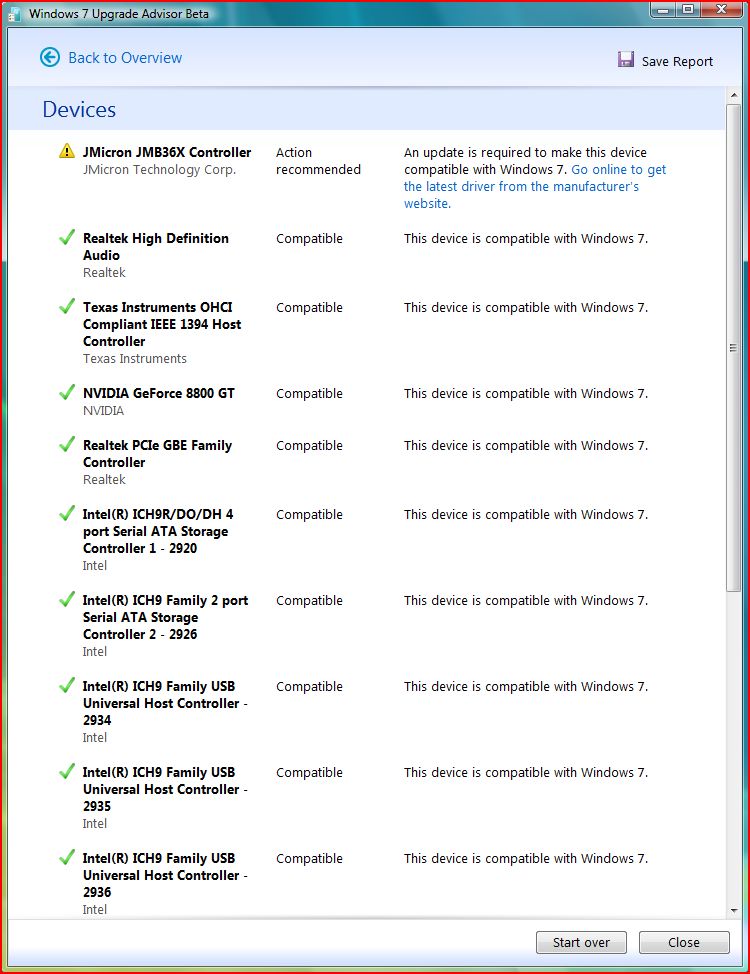The width and height of the screenshot is (750, 974).
Task: Click the checkmark for USB Universal Host Controller 2934
Action: 66,685
